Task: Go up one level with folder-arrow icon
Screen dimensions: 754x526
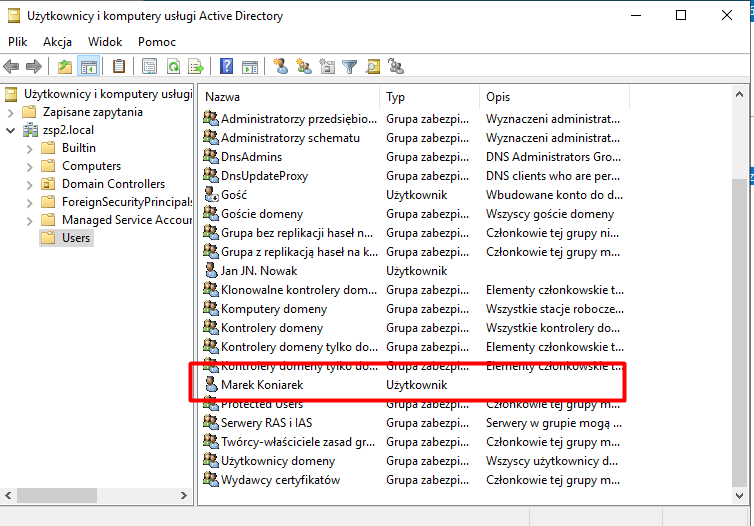Action: coord(64,66)
